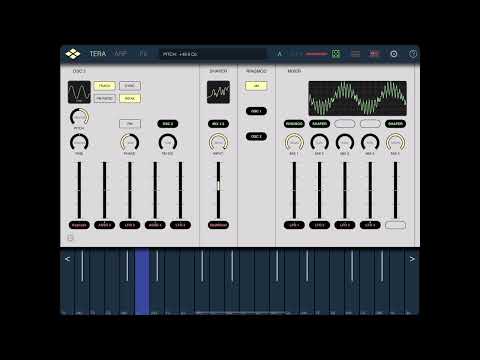Open the Shaper MIX source selector
This screenshot has width=480, height=360.
(x=218, y=124)
